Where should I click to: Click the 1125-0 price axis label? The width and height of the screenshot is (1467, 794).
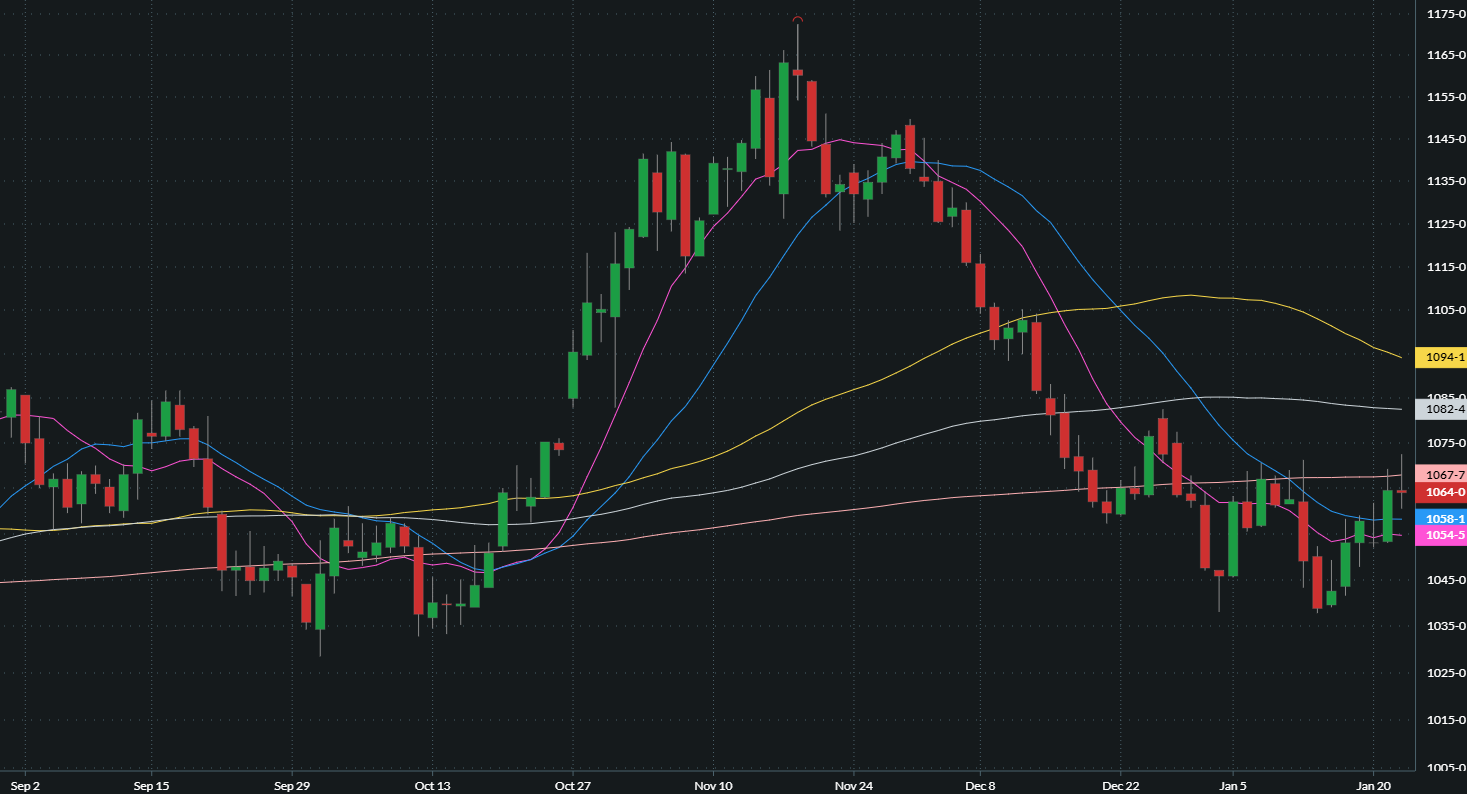click(1447, 224)
